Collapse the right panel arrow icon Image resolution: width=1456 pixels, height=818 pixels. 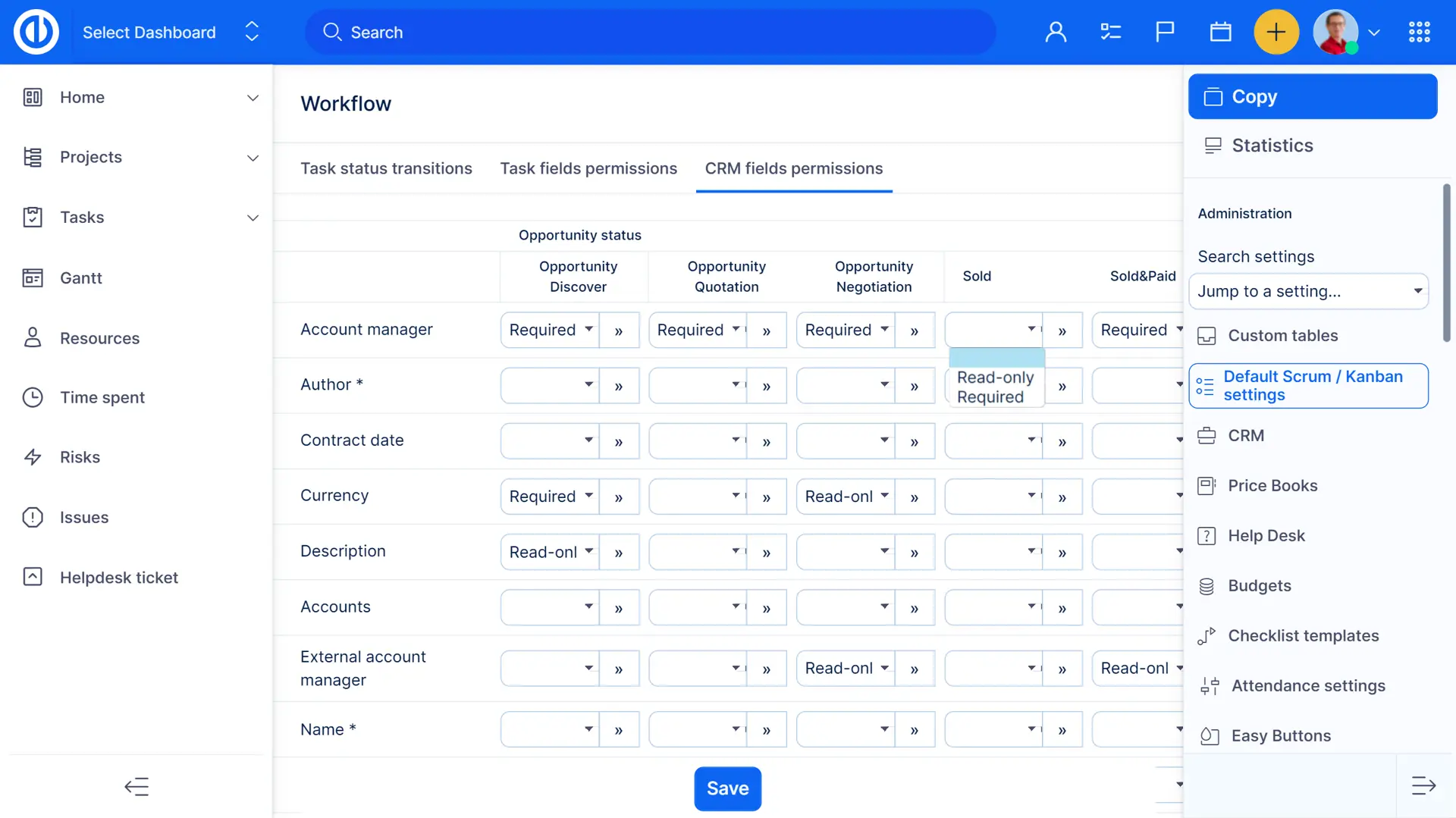click(x=1423, y=785)
